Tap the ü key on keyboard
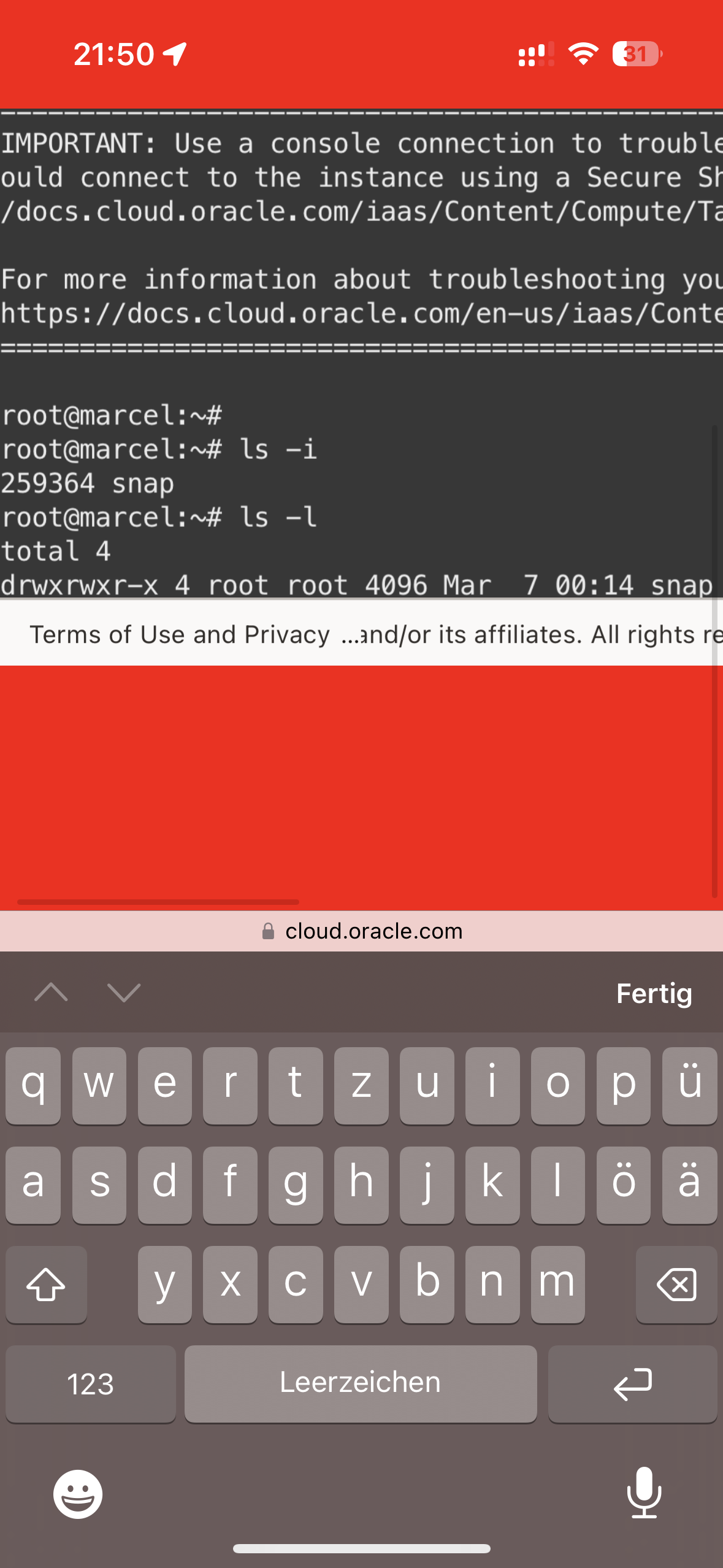The image size is (723, 1568). pos(689,1086)
